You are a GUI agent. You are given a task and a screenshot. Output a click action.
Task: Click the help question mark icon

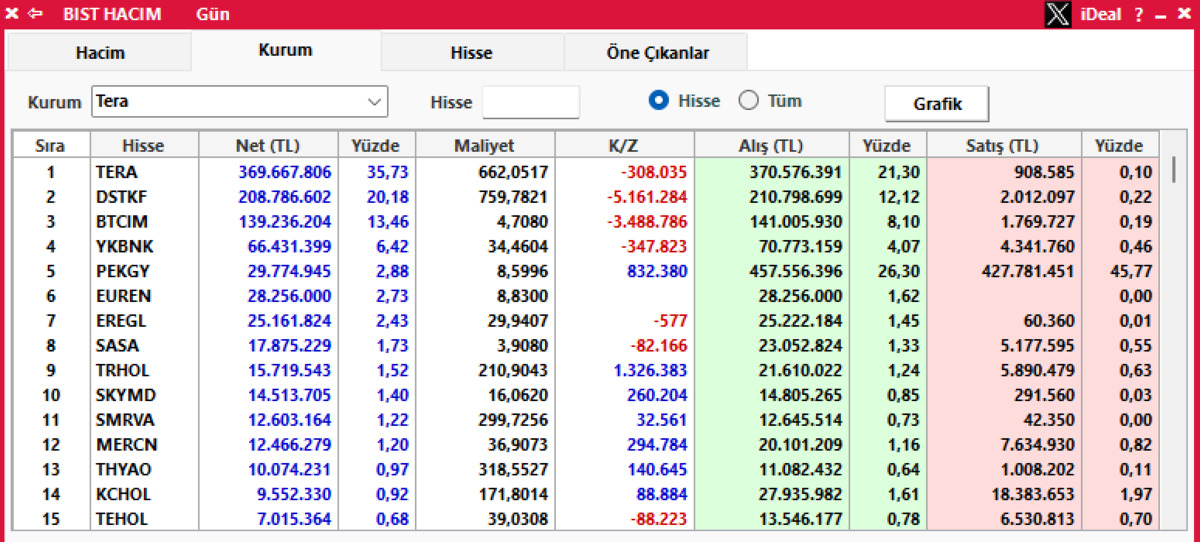pos(1139,14)
